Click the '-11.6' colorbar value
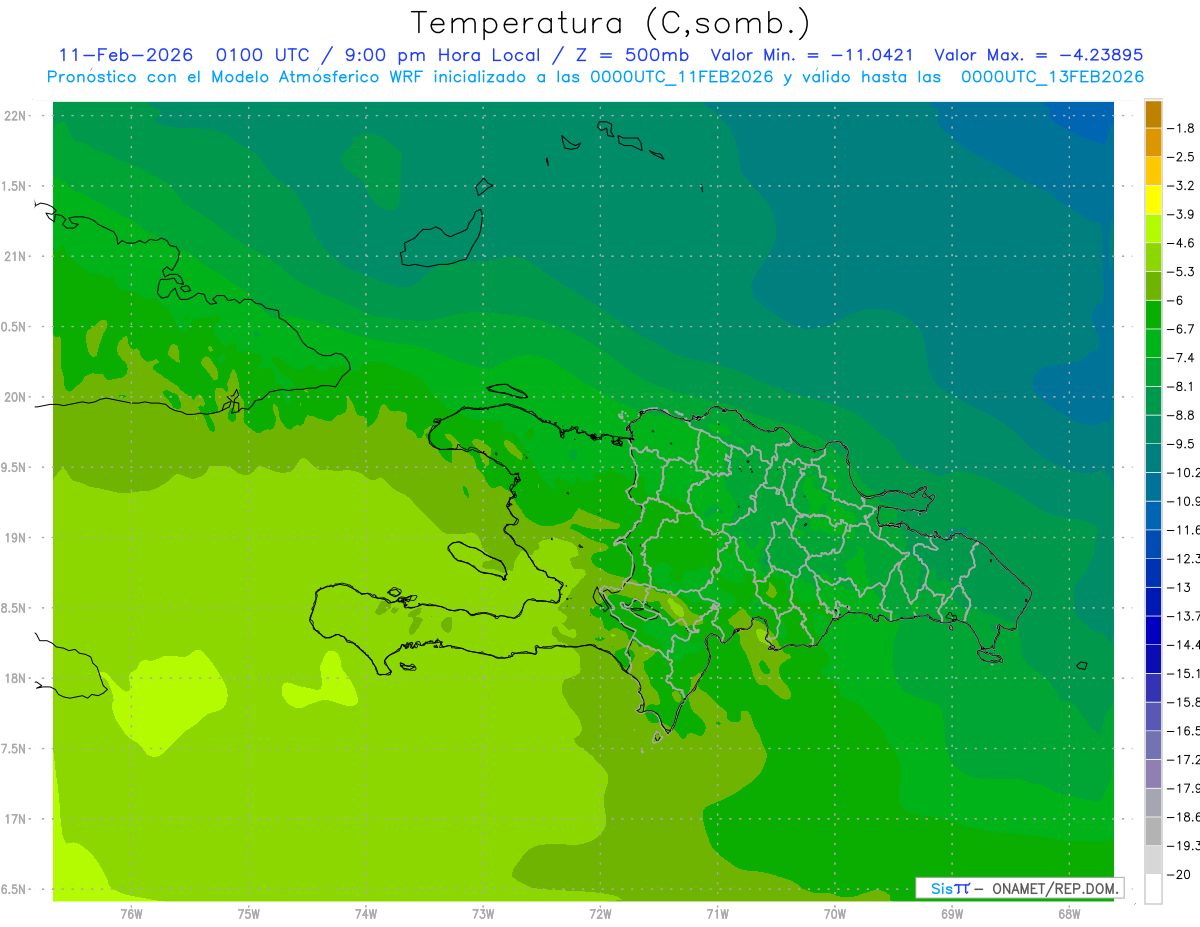Viewport: 1200px width, 927px height. (1184, 529)
